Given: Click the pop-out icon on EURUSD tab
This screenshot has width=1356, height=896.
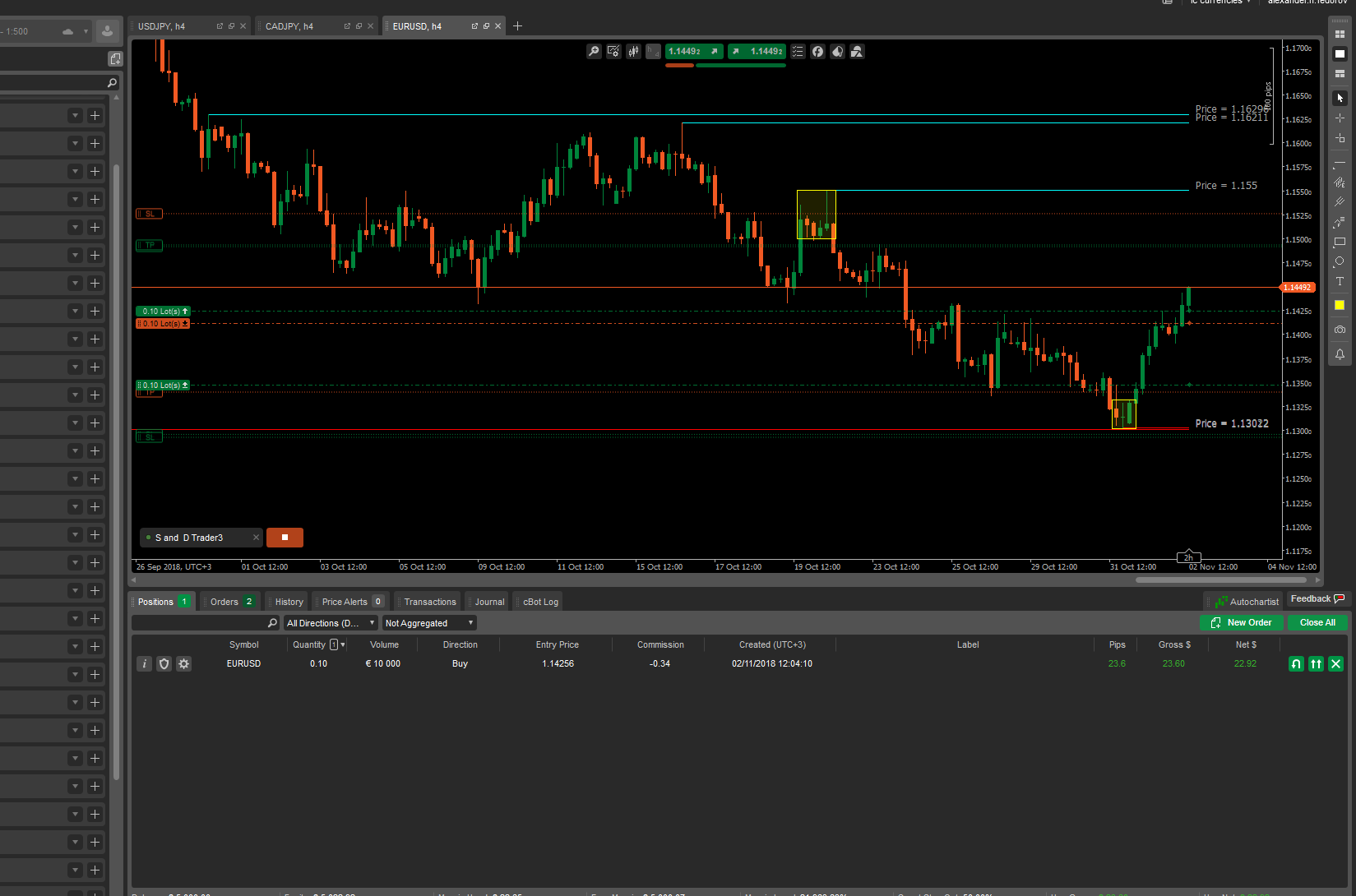Looking at the screenshot, I should pos(474,26).
